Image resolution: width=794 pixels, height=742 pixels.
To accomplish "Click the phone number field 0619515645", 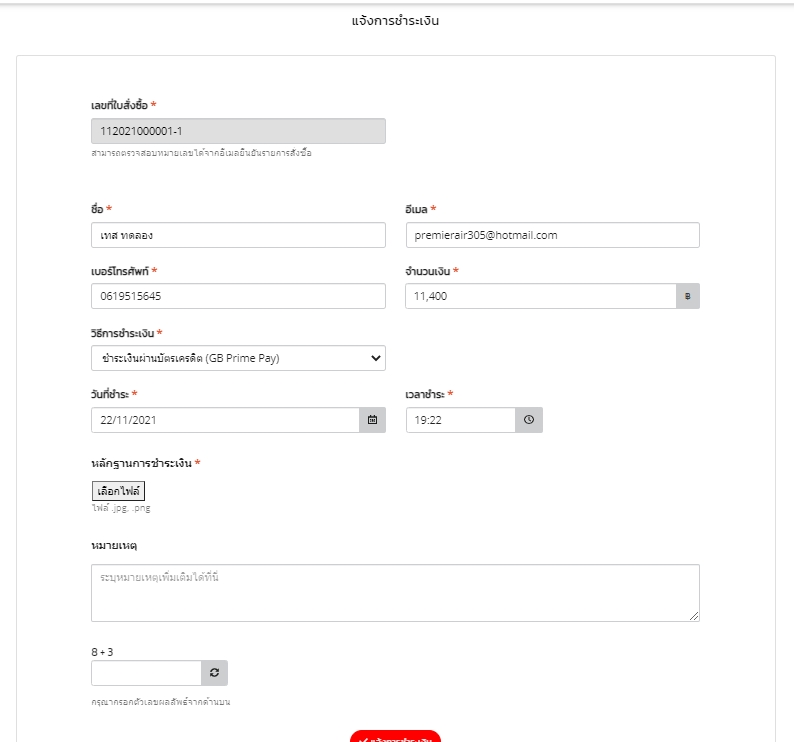I will click(x=237, y=297).
